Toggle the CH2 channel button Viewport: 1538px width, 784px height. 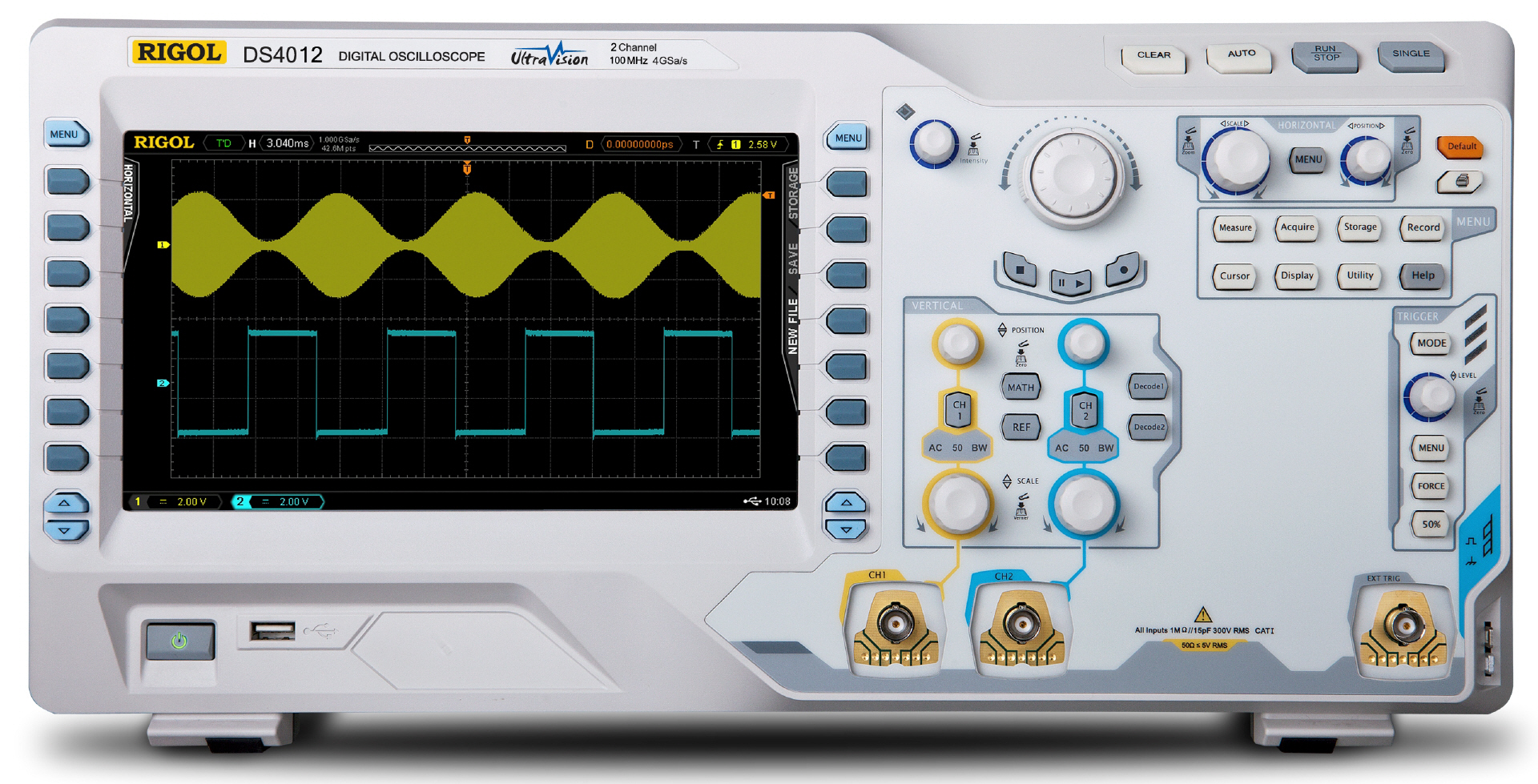1085,410
